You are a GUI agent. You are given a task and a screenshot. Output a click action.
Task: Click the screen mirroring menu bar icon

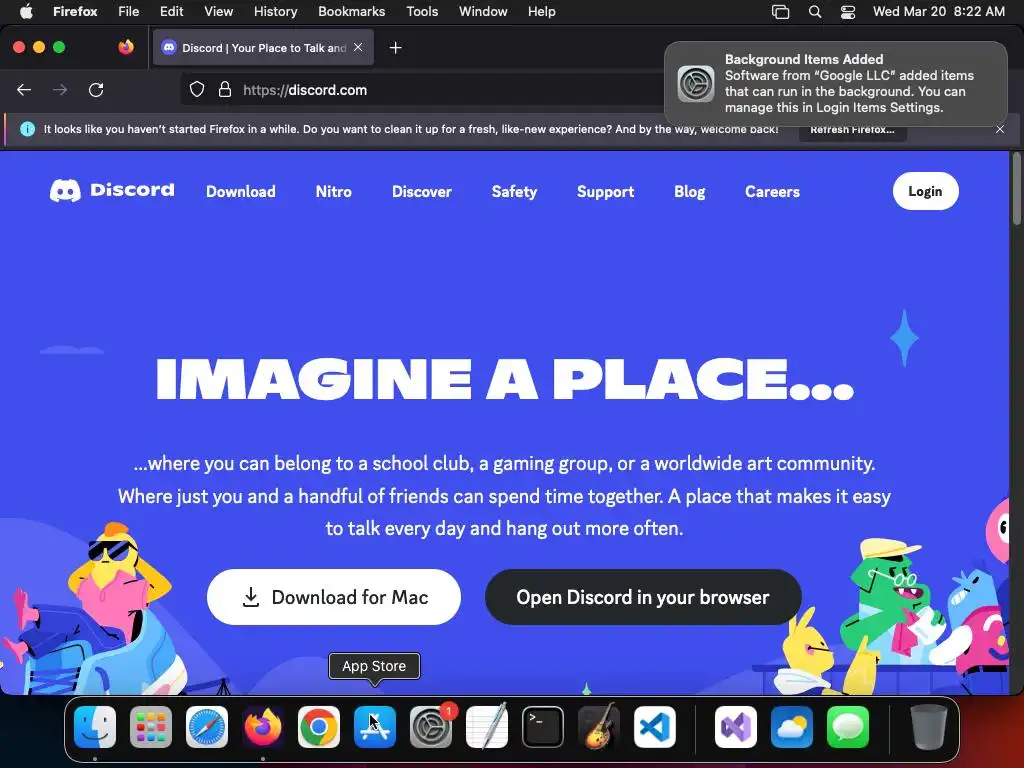780,12
